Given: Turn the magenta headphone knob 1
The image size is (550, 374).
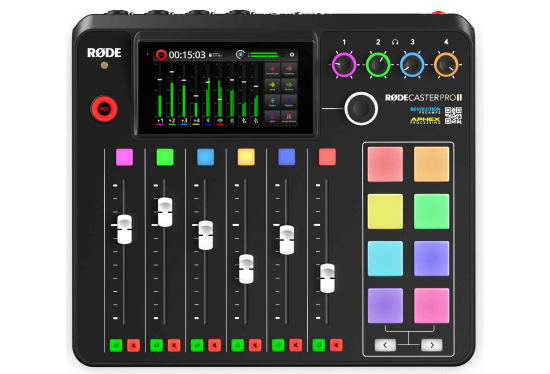Looking at the screenshot, I should click(344, 65).
